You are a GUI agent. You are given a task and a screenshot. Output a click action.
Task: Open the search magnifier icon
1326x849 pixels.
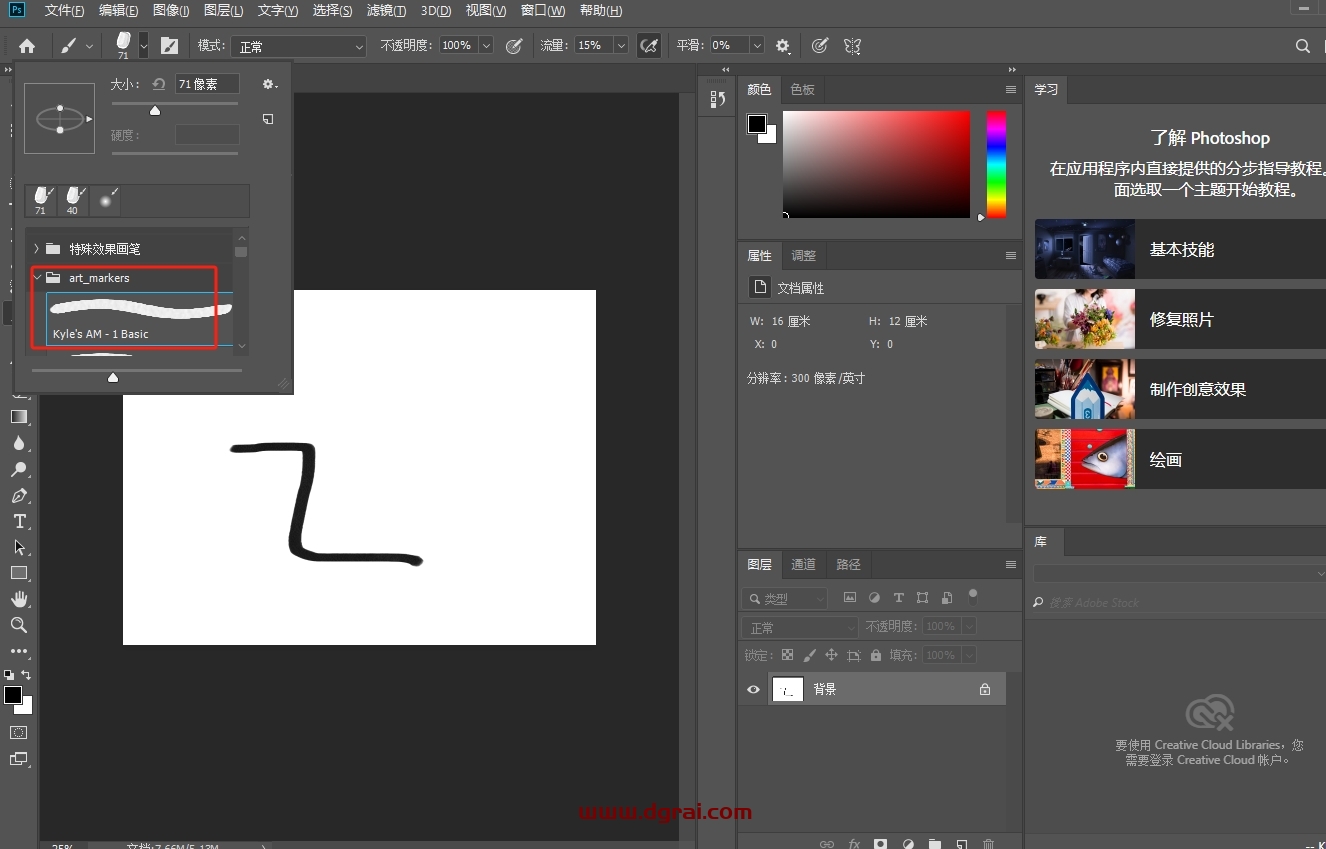click(x=1302, y=46)
